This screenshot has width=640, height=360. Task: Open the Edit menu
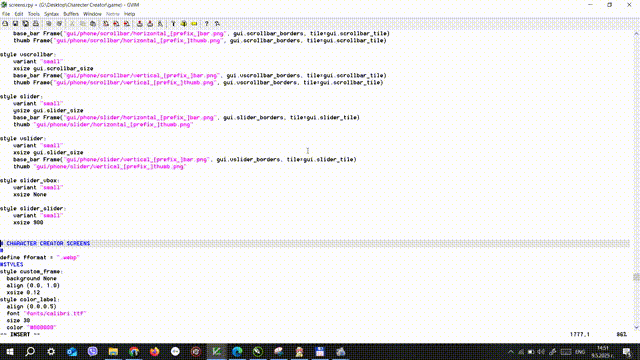tap(19, 14)
